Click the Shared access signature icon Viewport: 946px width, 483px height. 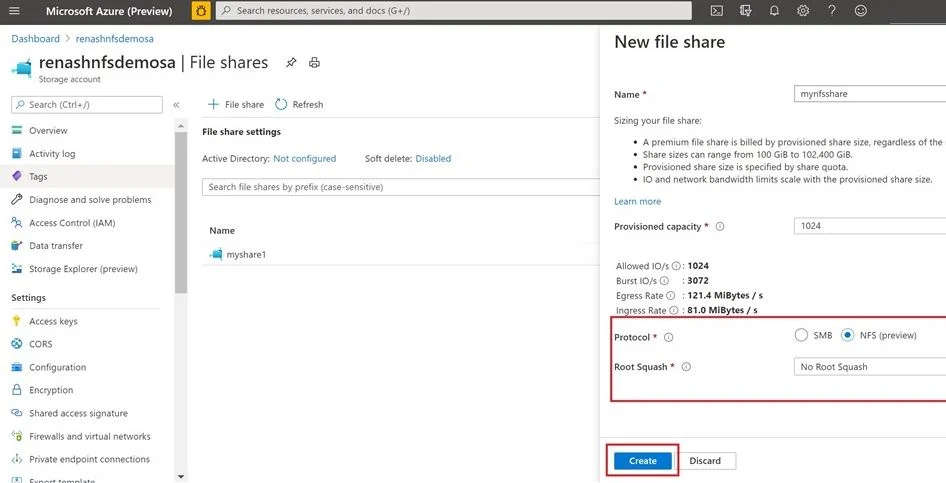(17, 413)
